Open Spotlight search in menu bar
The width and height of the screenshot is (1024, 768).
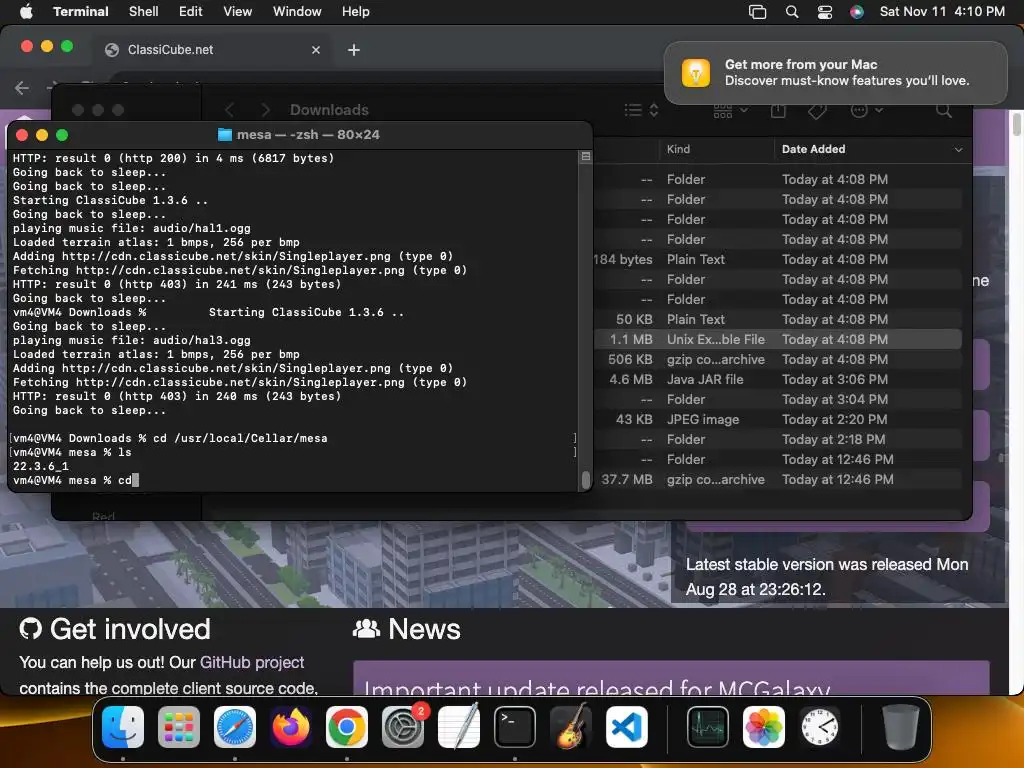click(x=792, y=12)
